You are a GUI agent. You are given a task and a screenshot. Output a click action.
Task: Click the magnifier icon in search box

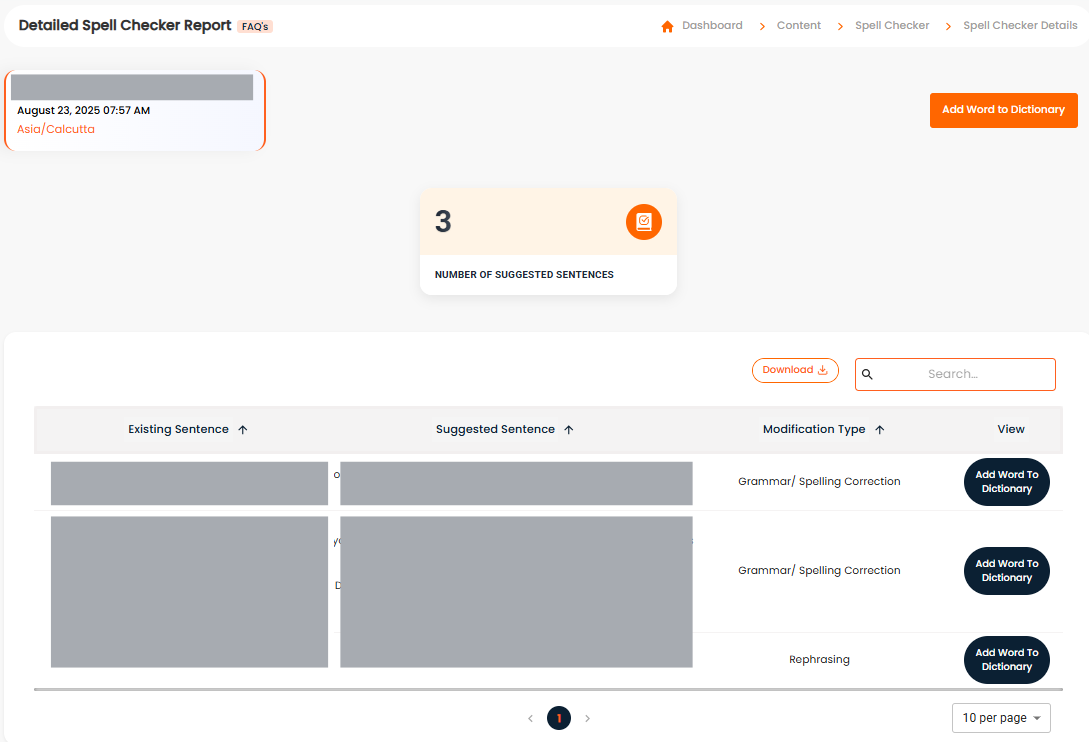pos(867,374)
